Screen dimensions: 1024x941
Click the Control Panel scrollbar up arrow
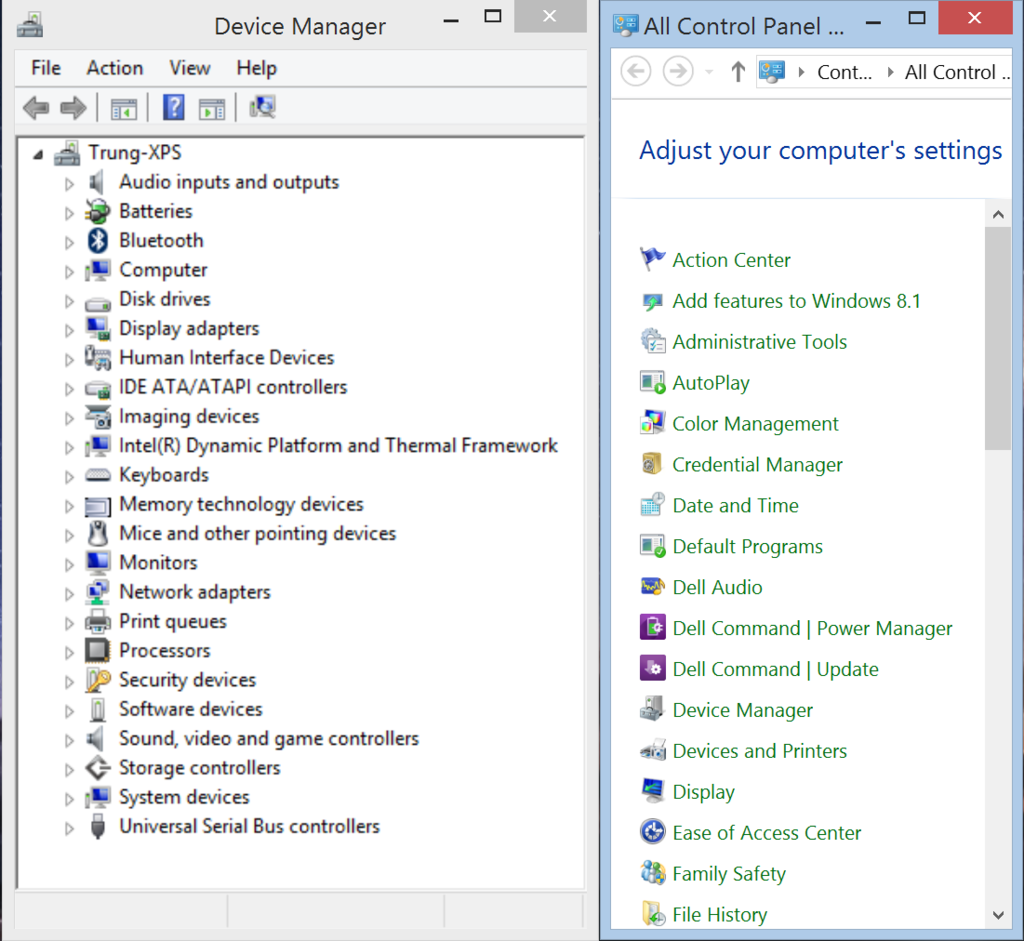coord(998,214)
